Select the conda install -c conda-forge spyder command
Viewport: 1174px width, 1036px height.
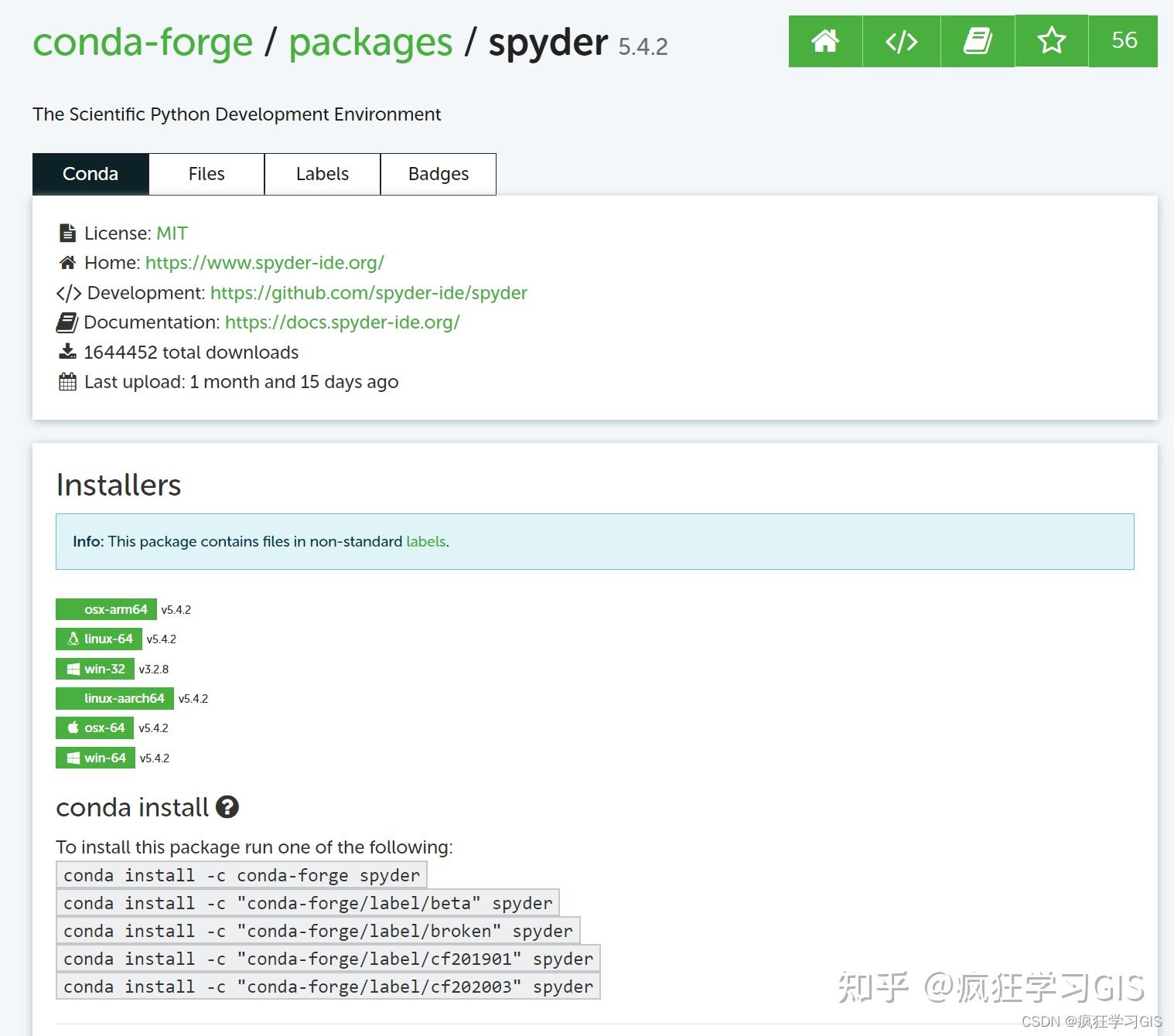point(241,874)
